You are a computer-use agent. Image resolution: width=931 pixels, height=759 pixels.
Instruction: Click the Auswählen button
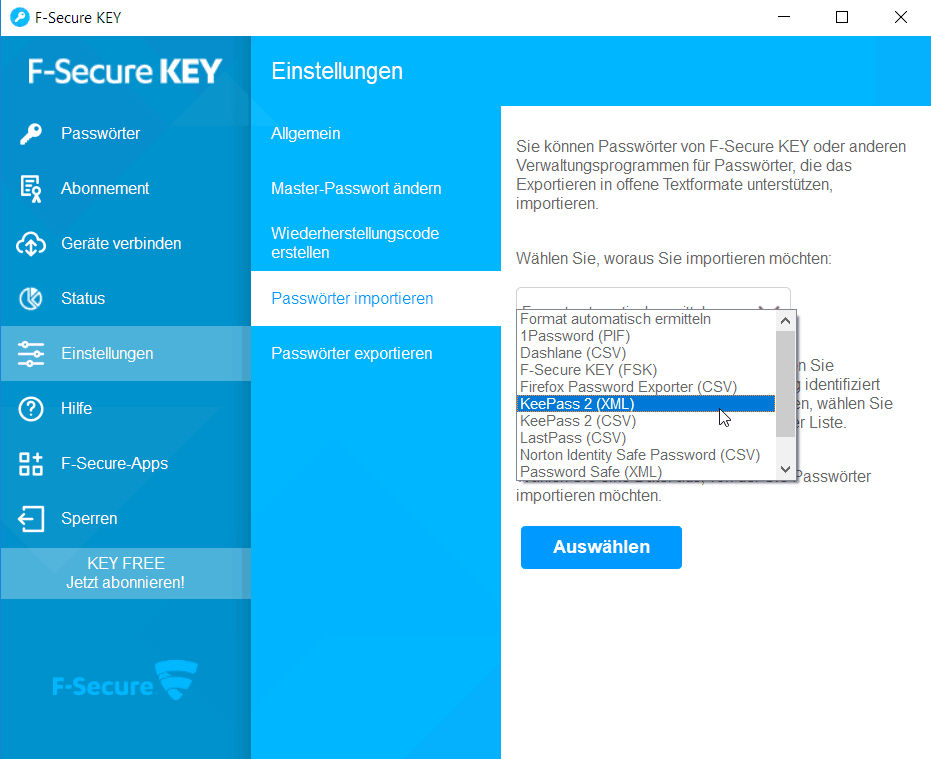coord(601,547)
